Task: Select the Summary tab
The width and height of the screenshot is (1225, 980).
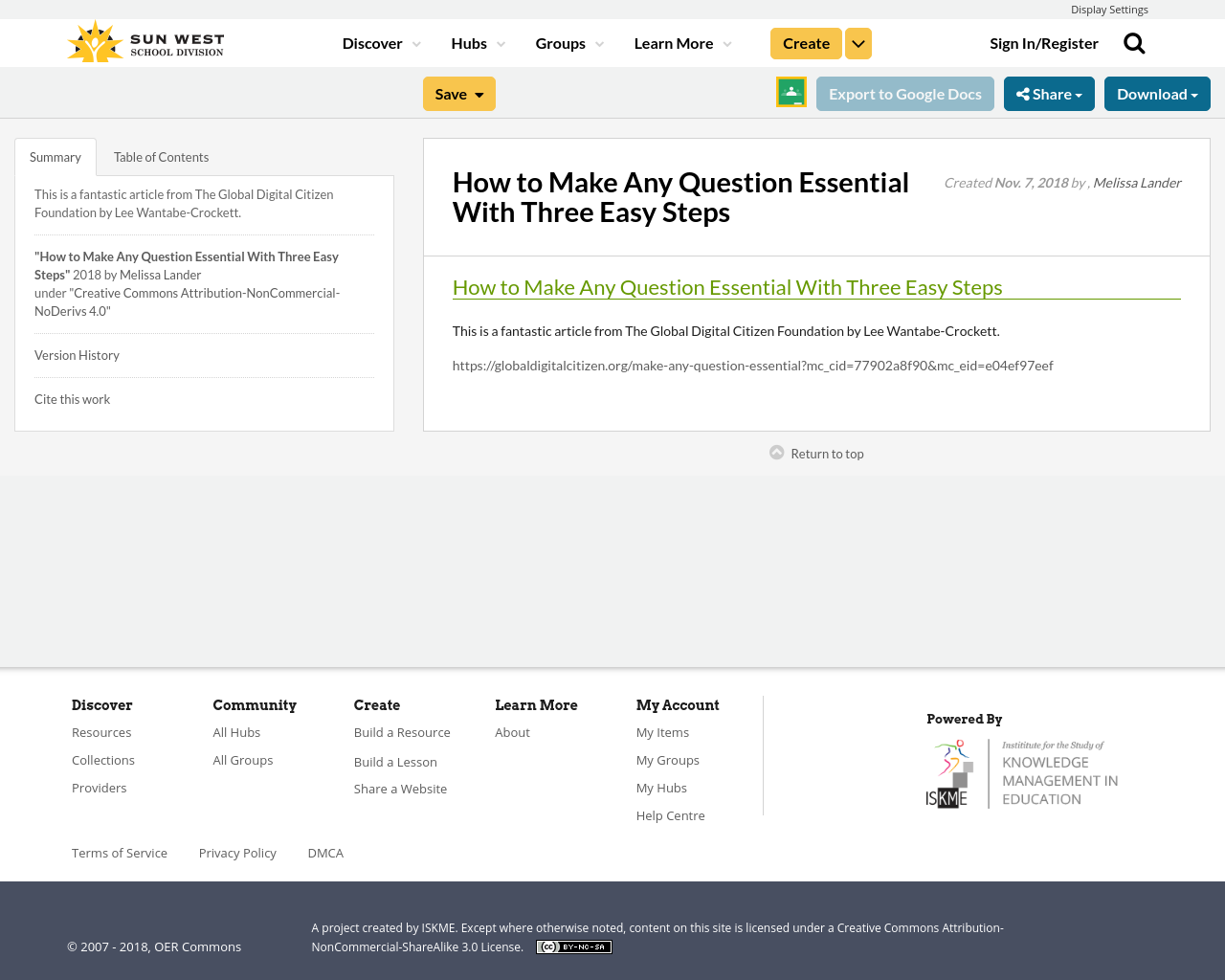Action: (55, 155)
